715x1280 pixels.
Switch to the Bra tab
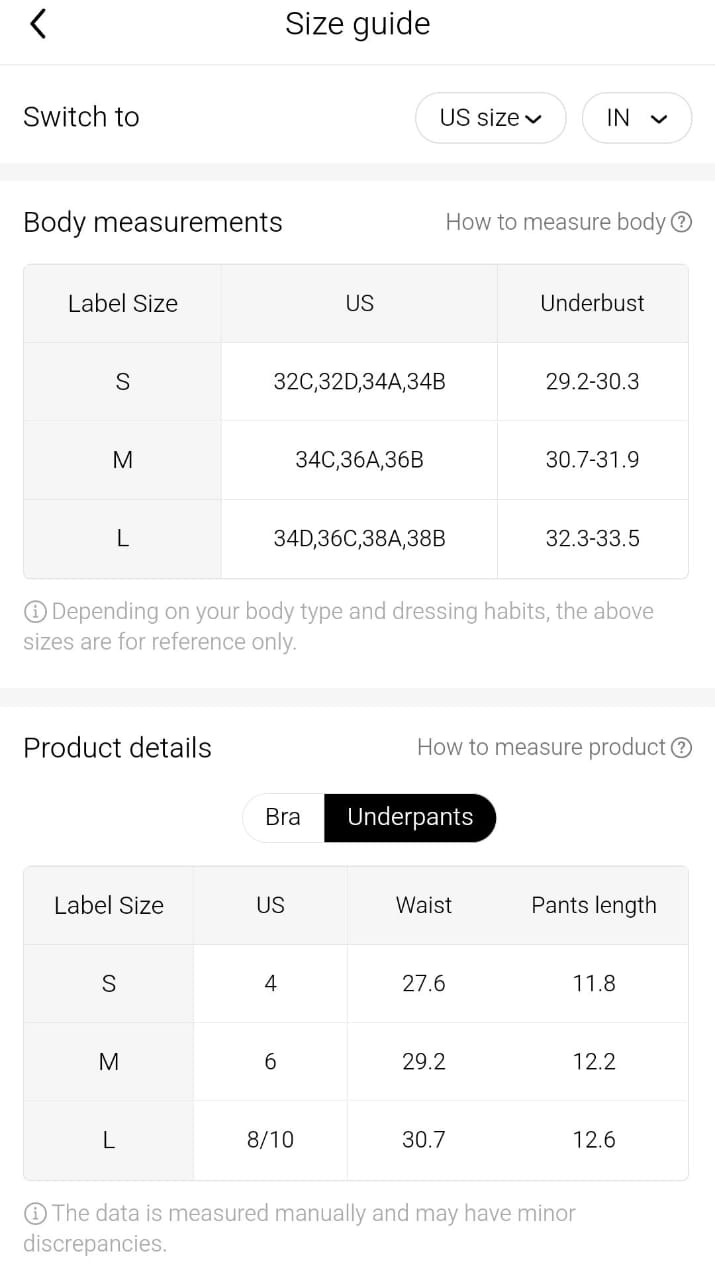click(283, 817)
